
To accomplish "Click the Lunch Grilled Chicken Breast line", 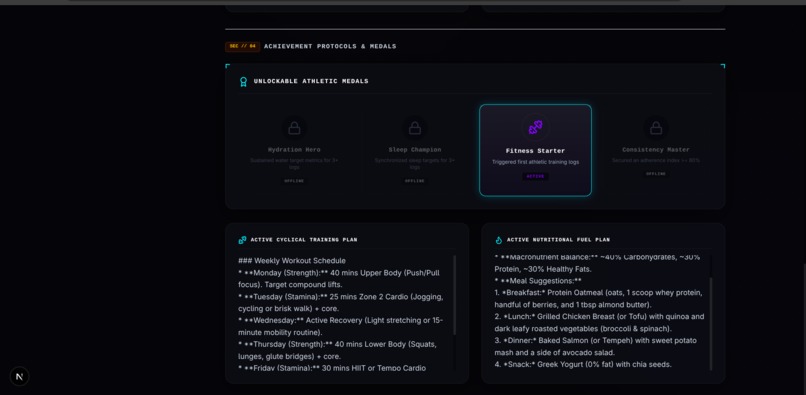I will (599, 322).
